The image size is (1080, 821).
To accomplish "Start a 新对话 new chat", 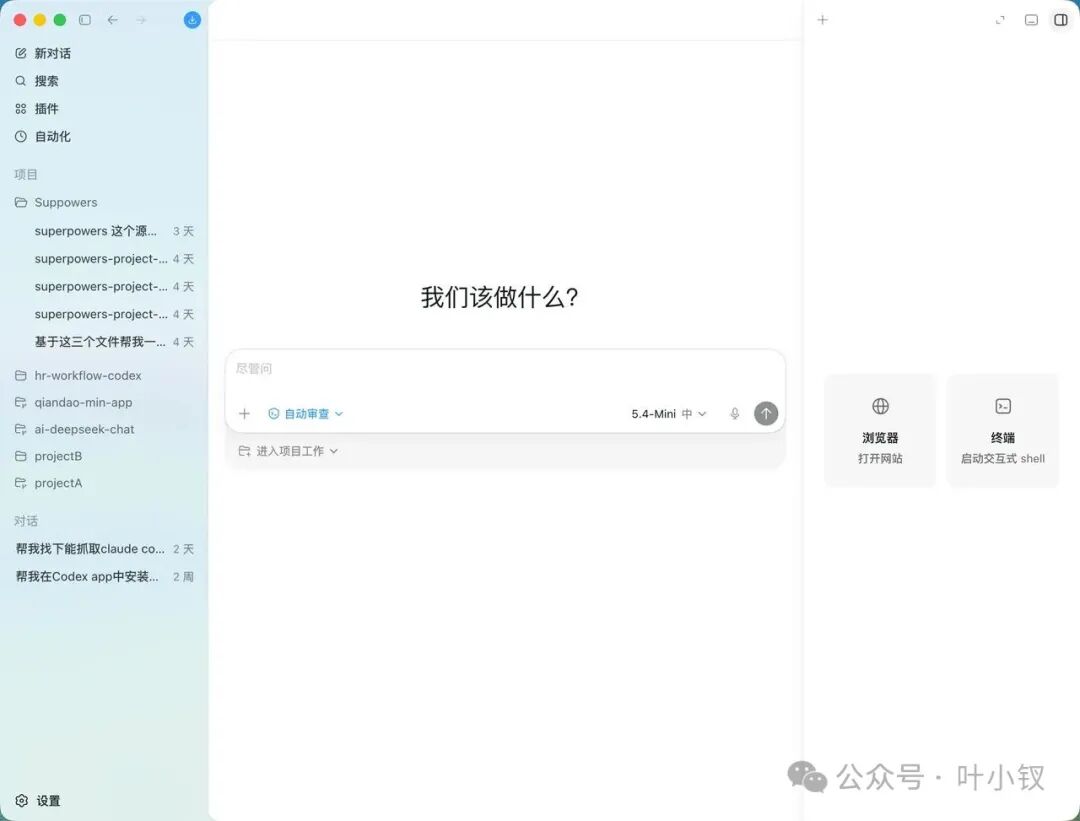I will coord(43,53).
